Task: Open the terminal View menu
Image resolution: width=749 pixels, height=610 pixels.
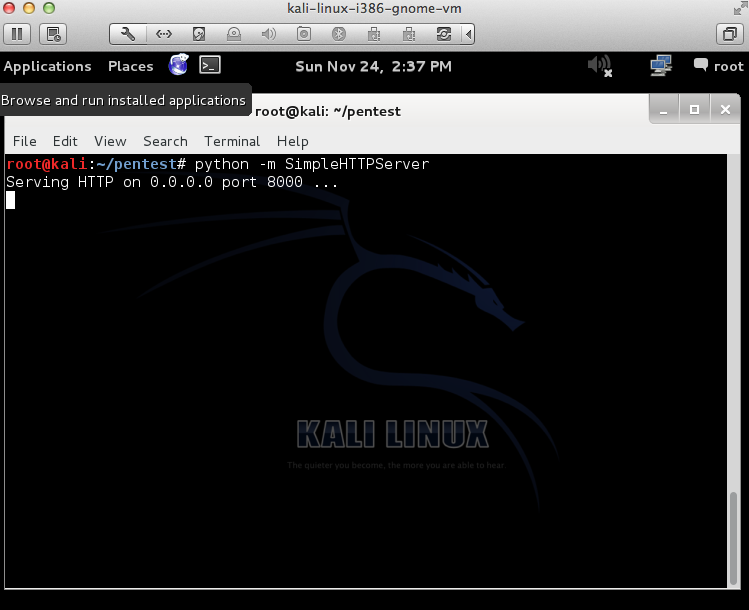Action: point(110,141)
